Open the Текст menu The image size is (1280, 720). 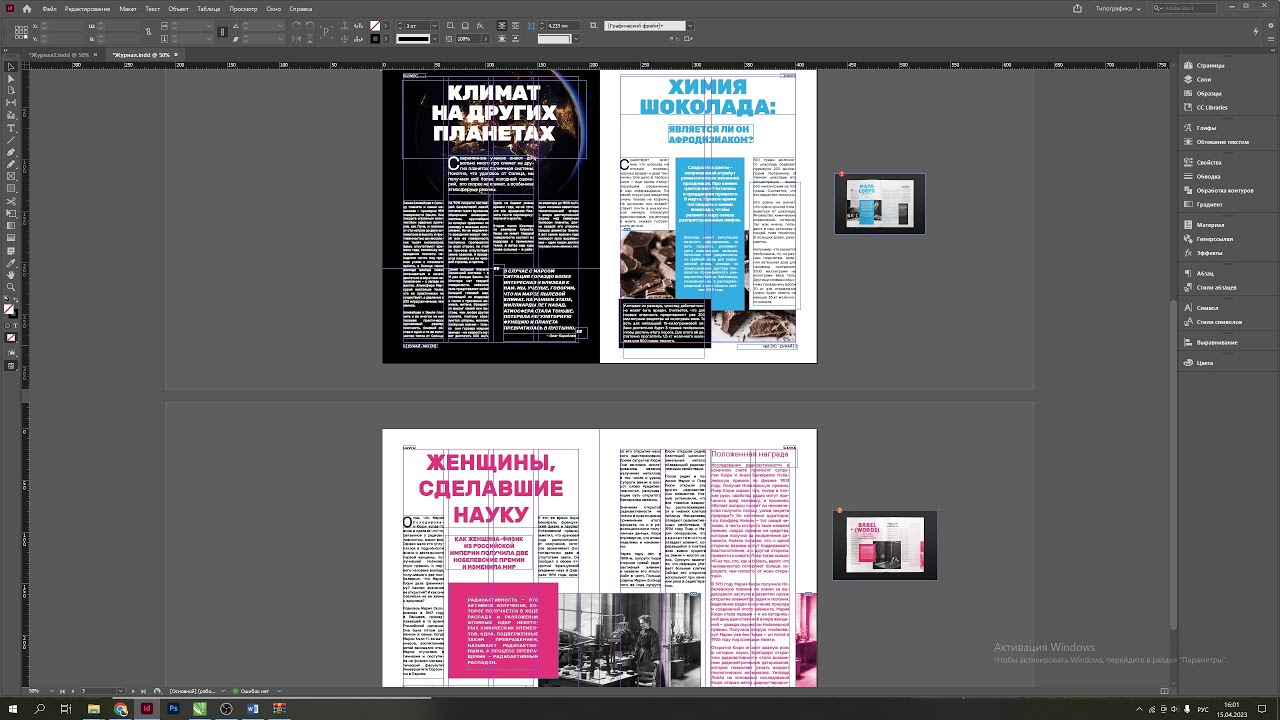[x=152, y=8]
